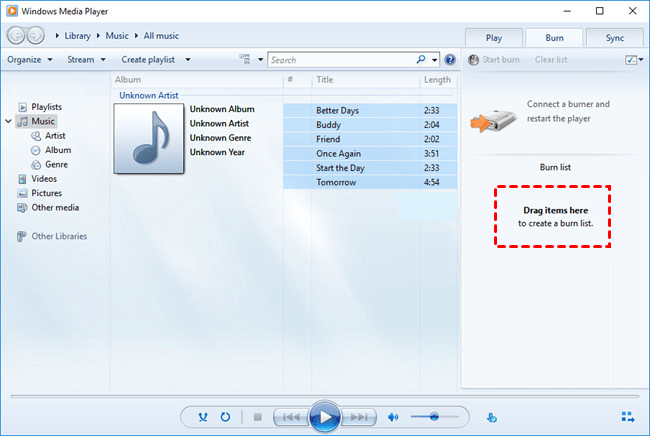This screenshot has width=650, height=436.
Task: Sort by the Length column header
Action: (437, 80)
